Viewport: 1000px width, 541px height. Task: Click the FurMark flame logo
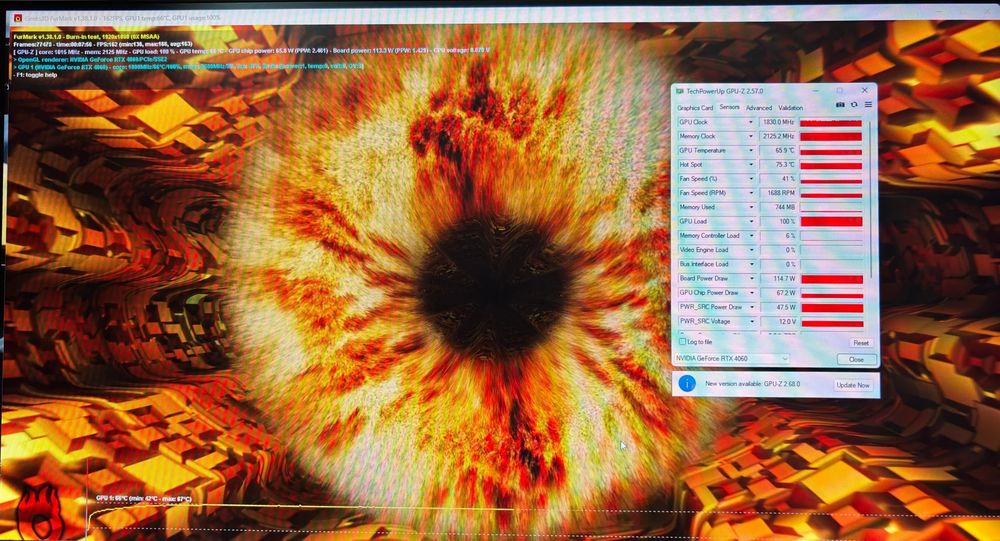pos(40,512)
